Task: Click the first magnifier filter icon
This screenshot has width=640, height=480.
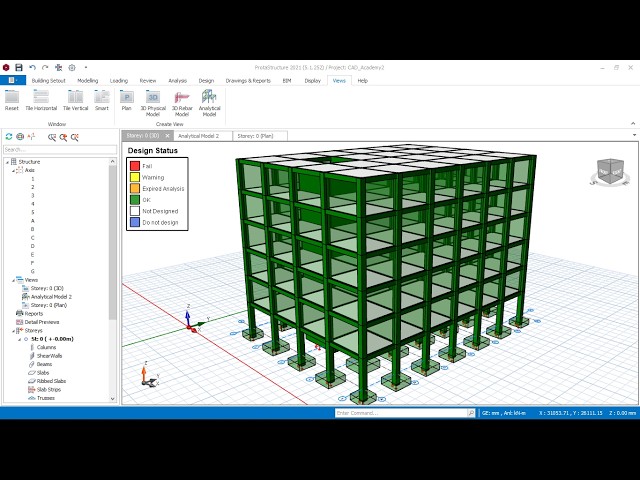Action: coord(51,137)
